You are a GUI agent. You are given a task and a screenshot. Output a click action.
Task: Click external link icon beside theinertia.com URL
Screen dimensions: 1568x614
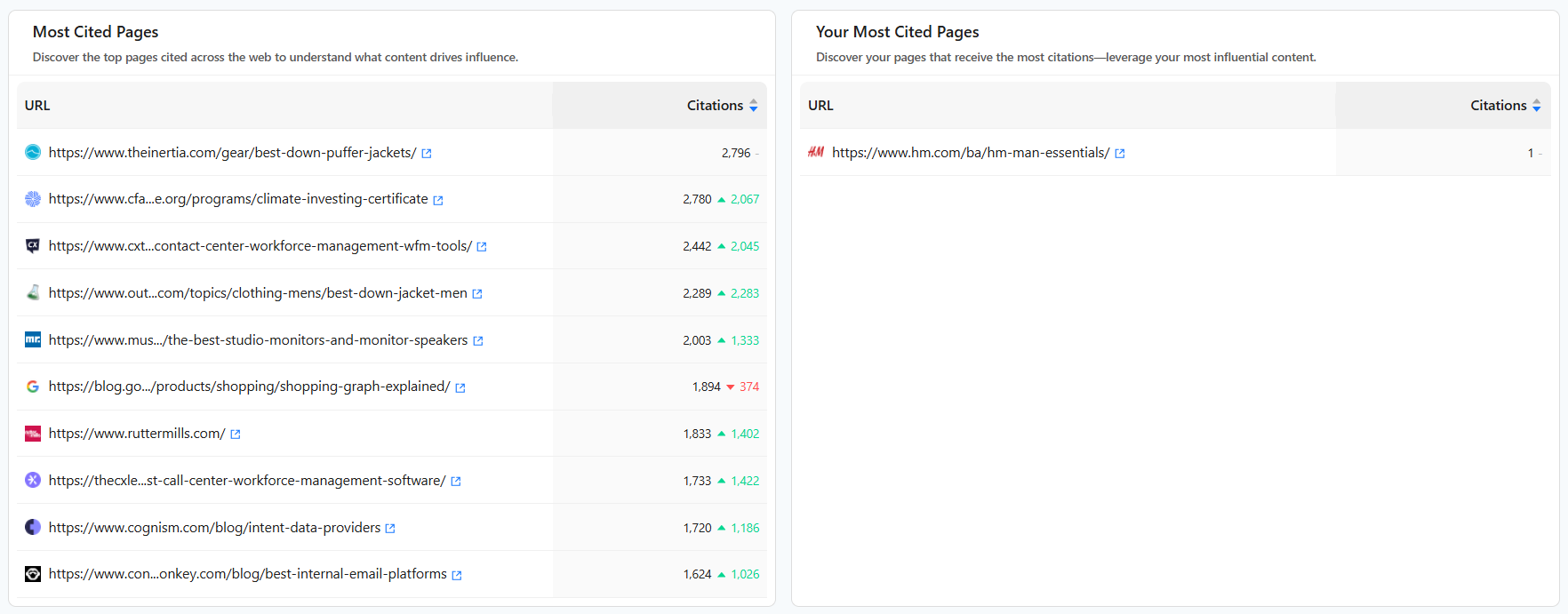pyautogui.click(x=427, y=154)
